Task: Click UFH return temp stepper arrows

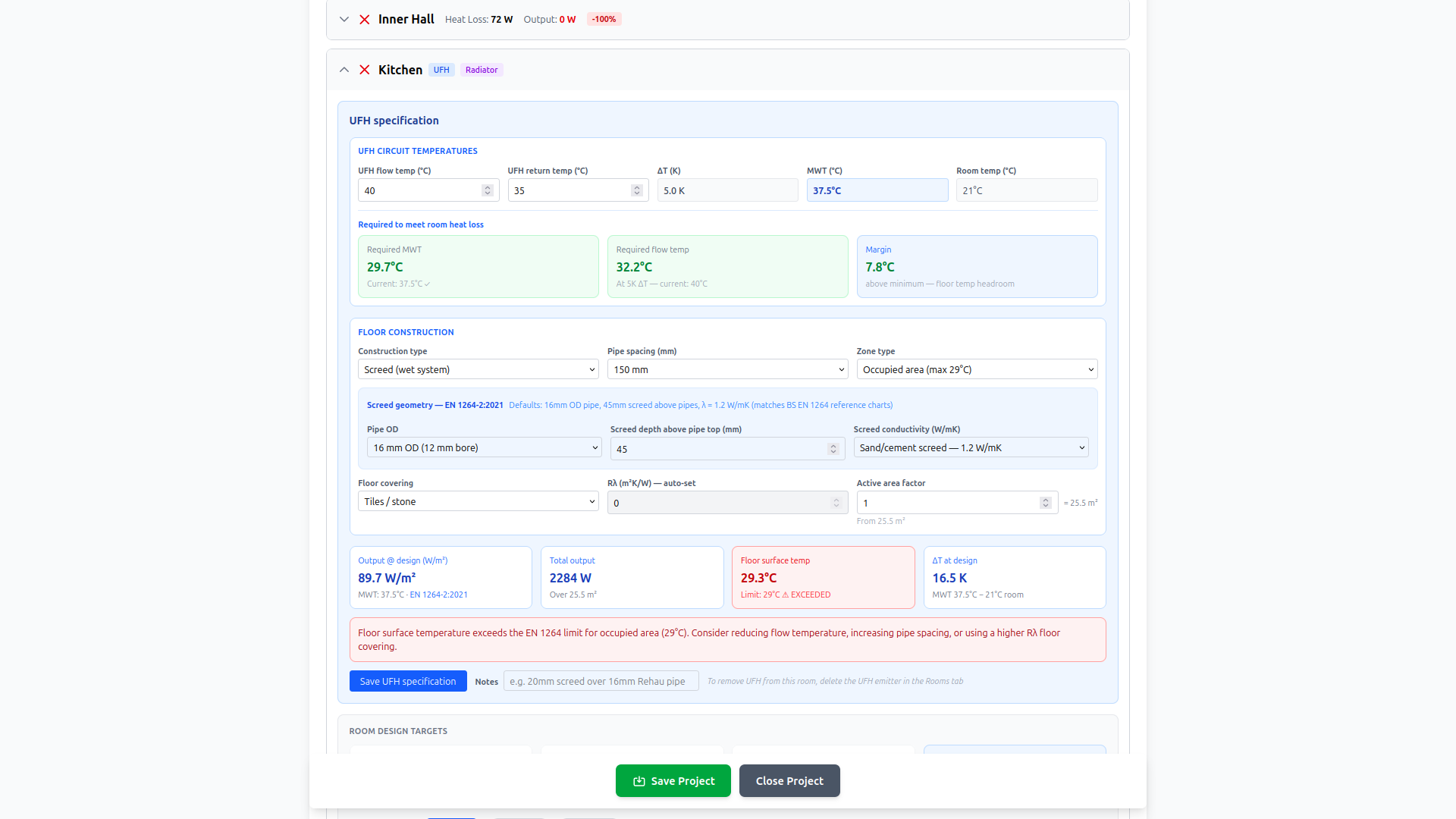Action: coord(637,190)
